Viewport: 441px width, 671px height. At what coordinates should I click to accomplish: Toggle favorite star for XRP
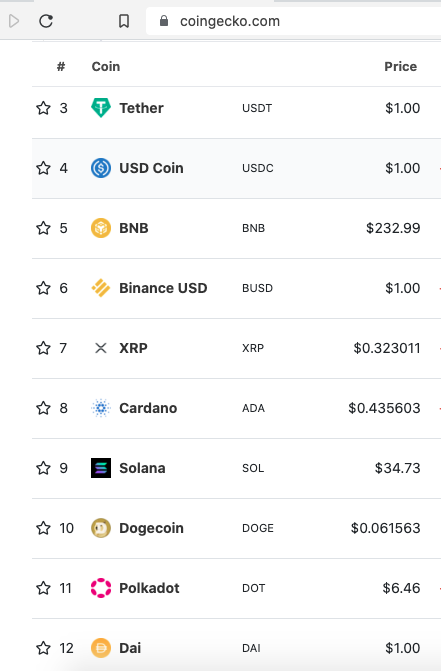pos(43,348)
